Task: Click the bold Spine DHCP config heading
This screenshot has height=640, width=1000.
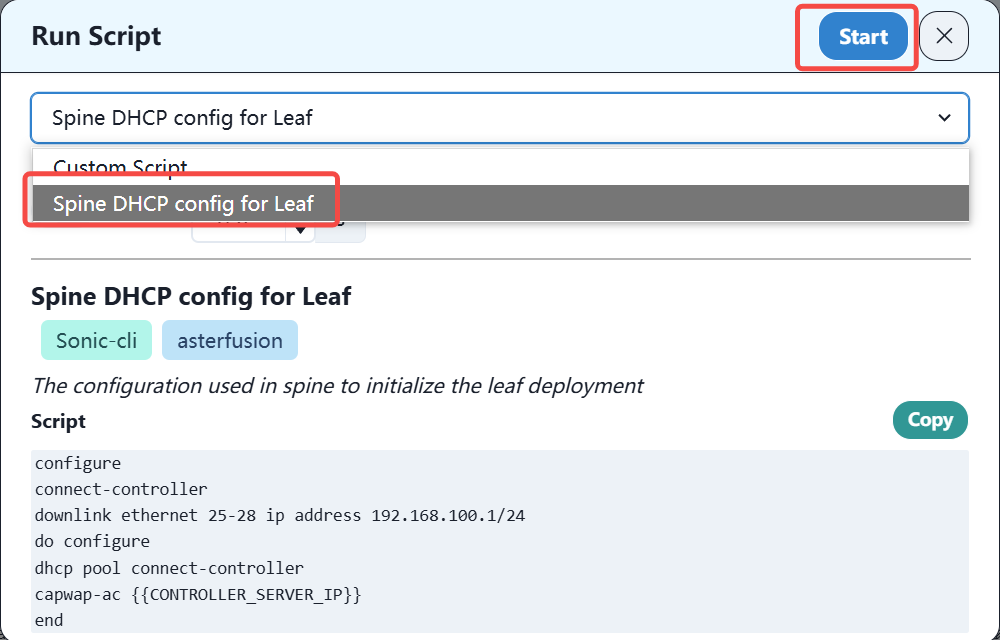Action: (x=191, y=296)
